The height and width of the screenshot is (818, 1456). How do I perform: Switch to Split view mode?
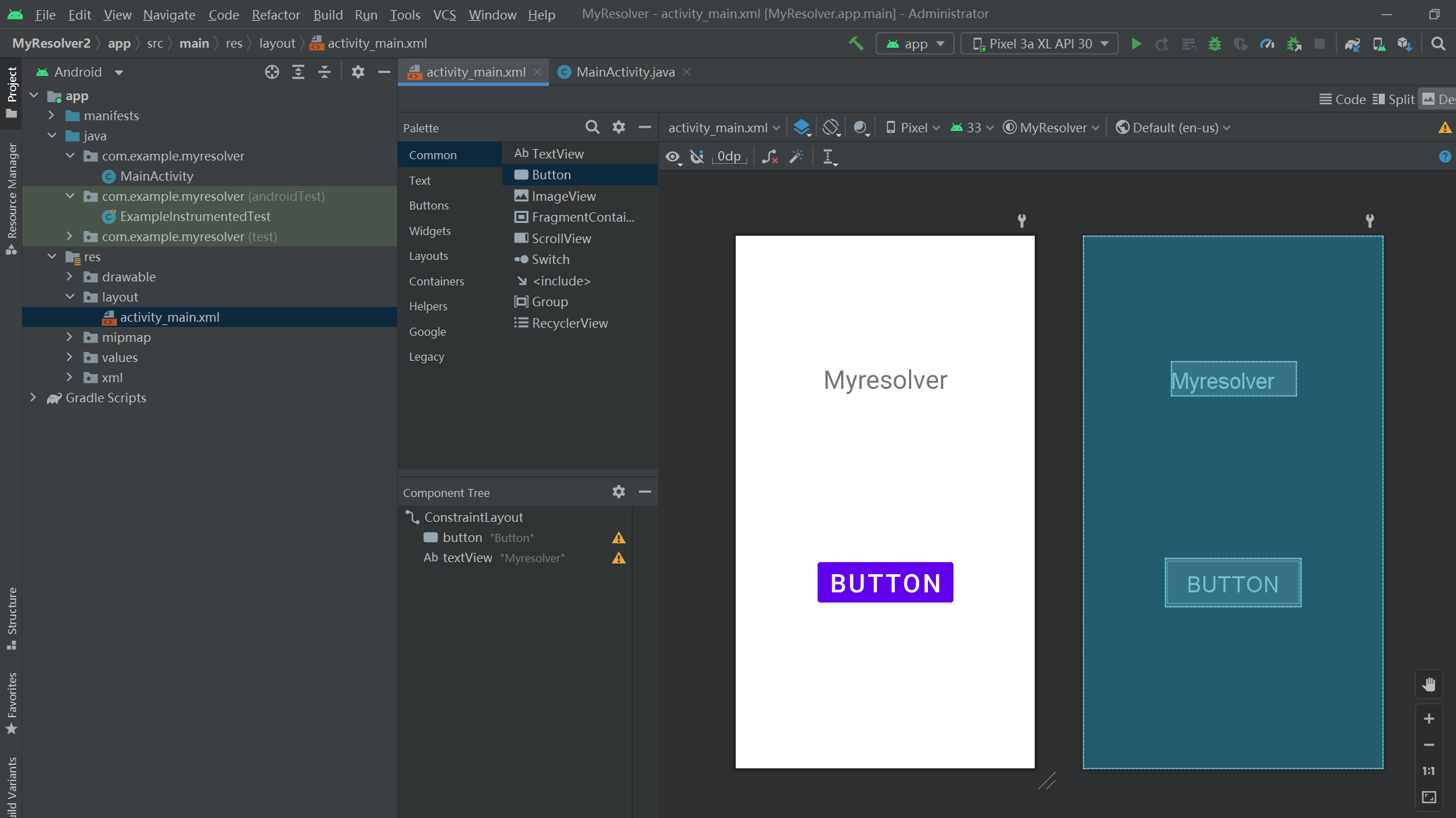pyautogui.click(x=1394, y=99)
